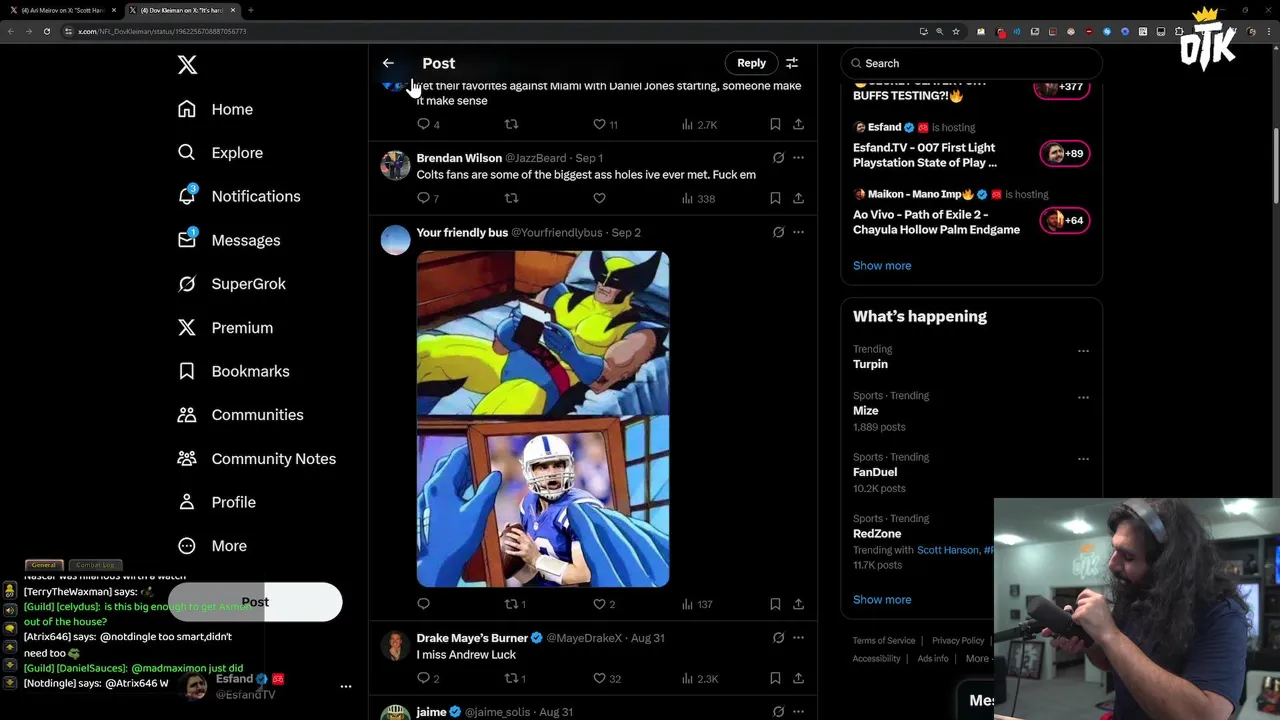Click the Bookmarks sidebar icon
Screen dimensions: 1280x720
pos(187,371)
